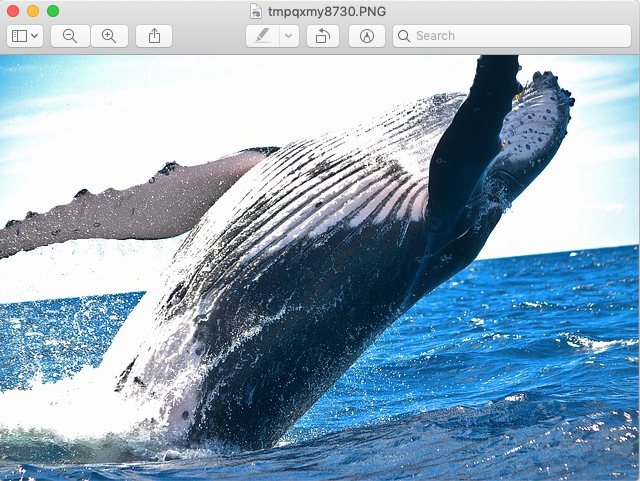Expand the highlight color dropdown arrow
Image resolution: width=640 pixels, height=481 pixels.
(289, 36)
